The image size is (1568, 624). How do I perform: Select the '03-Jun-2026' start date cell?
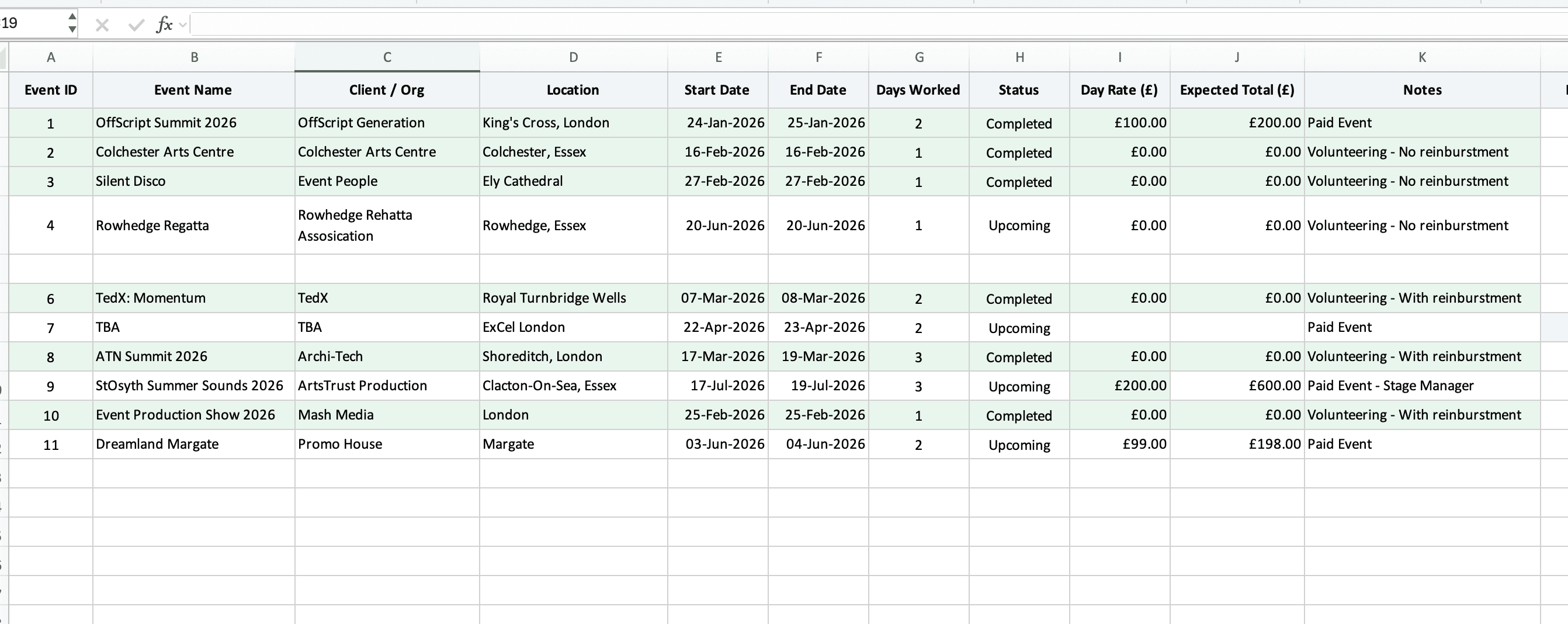click(718, 445)
